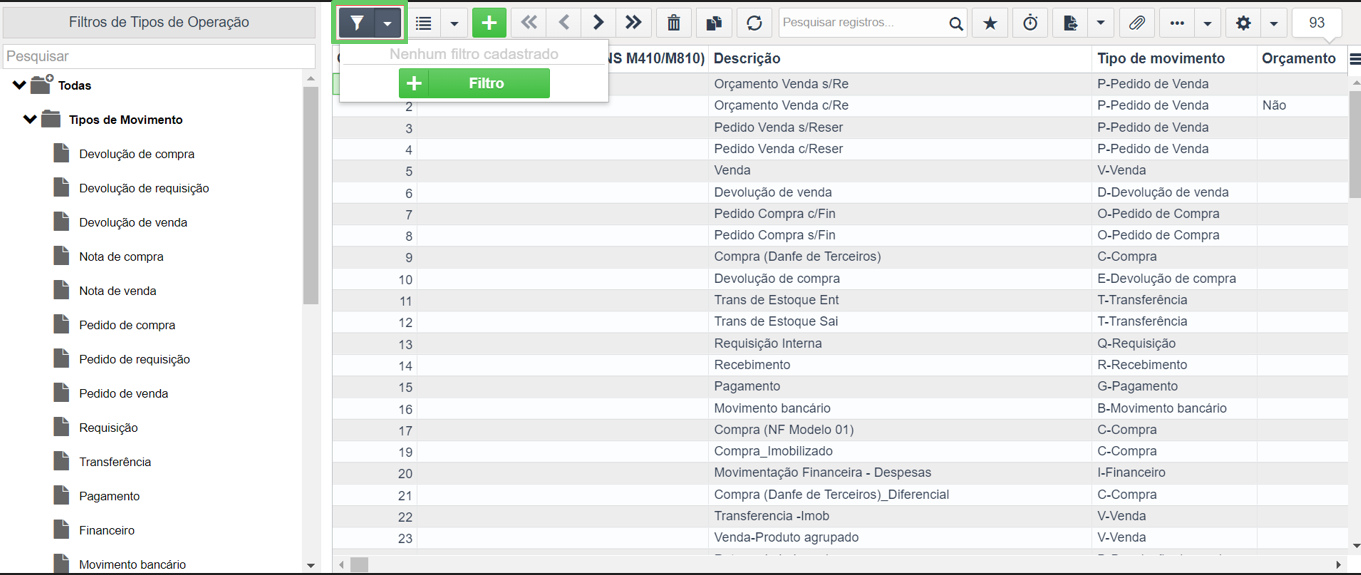Viewport: 1361px width, 575px height.
Task: Duplicate record using the copy icon
Action: click(x=714, y=23)
